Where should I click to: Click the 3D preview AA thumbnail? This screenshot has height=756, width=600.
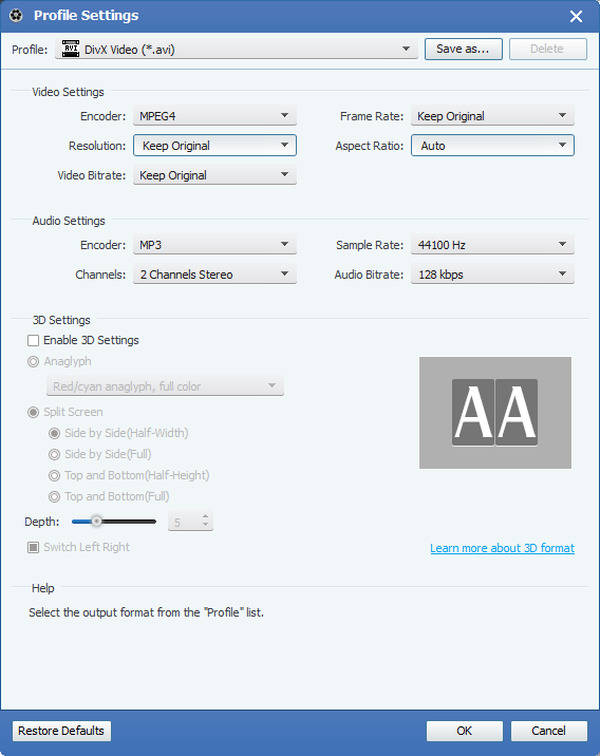pyautogui.click(x=495, y=412)
